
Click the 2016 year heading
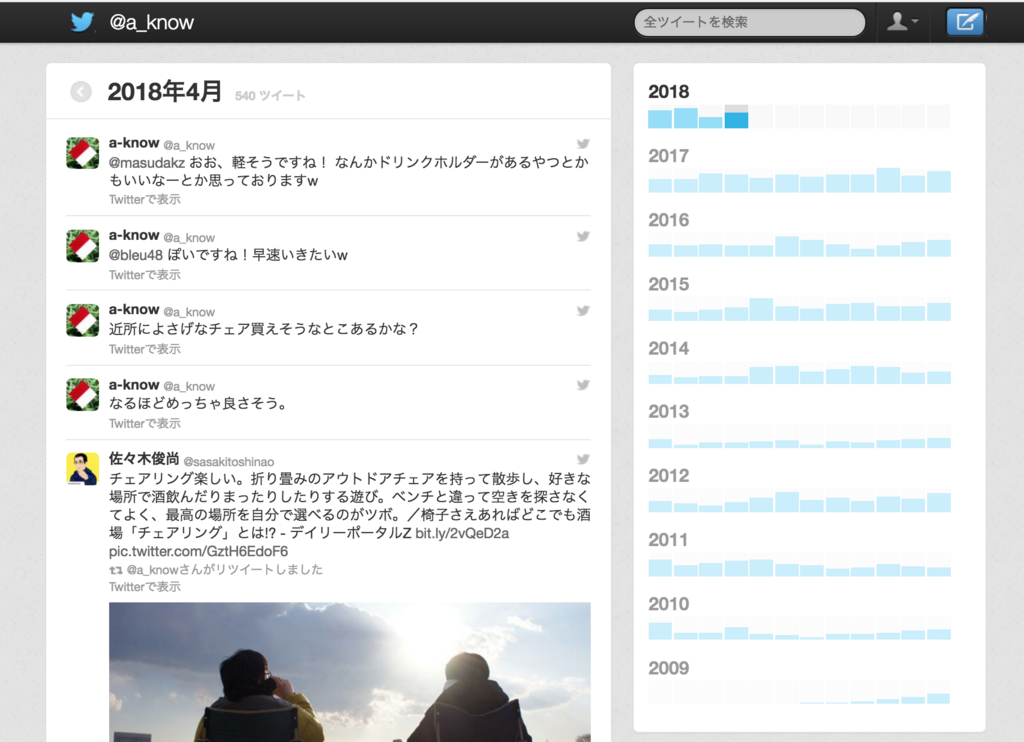pyautogui.click(x=668, y=220)
